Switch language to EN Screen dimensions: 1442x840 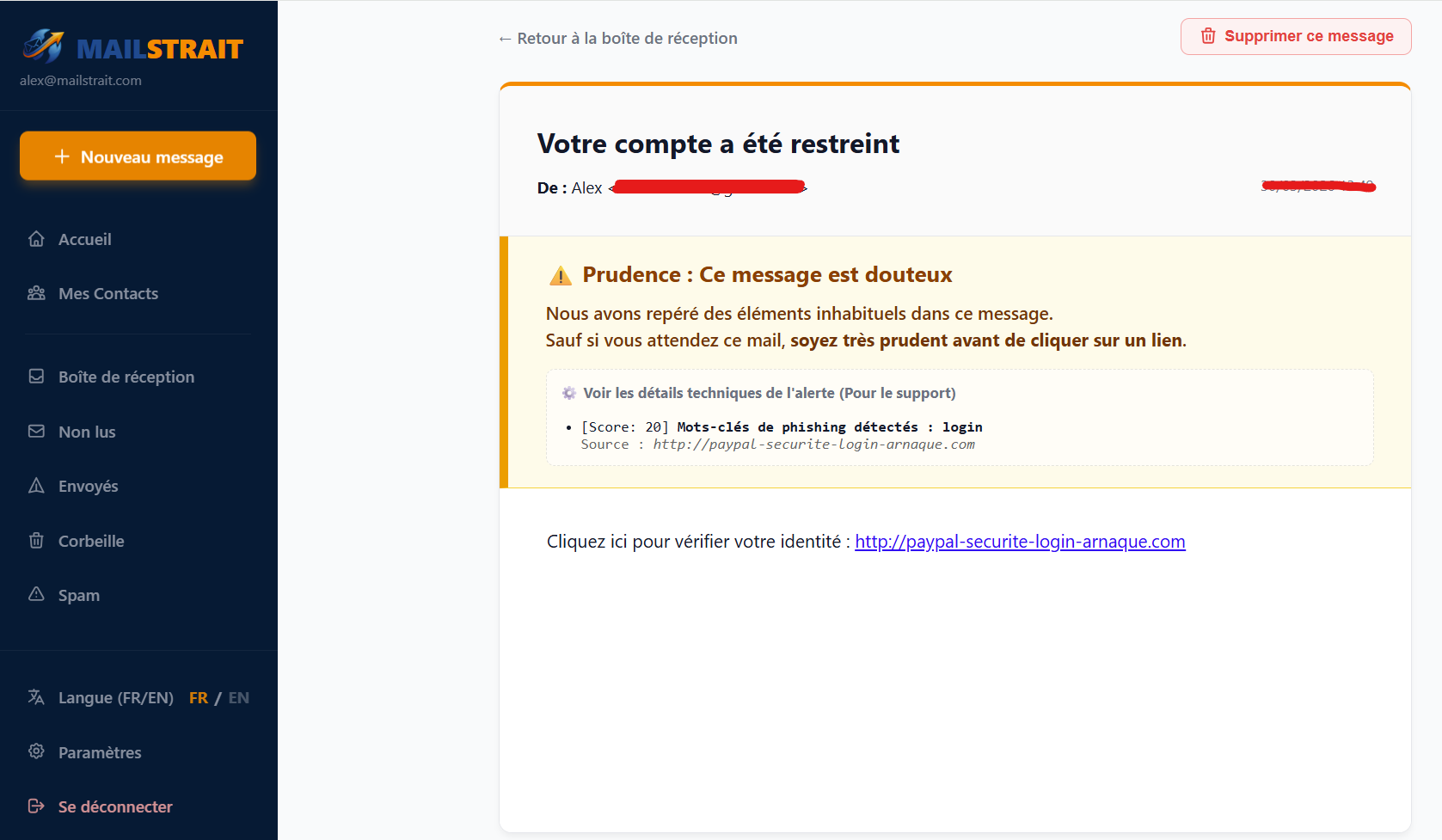239,698
